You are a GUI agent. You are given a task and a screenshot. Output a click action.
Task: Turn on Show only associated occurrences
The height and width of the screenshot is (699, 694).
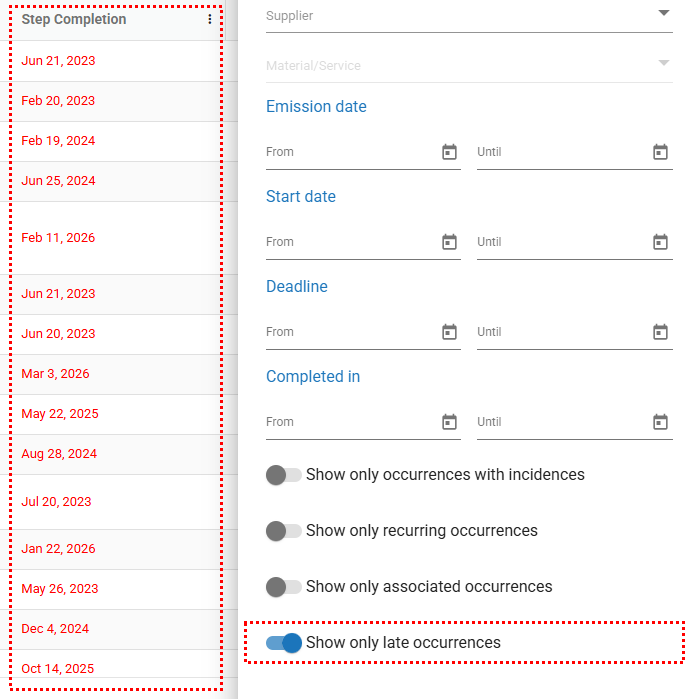(284, 587)
